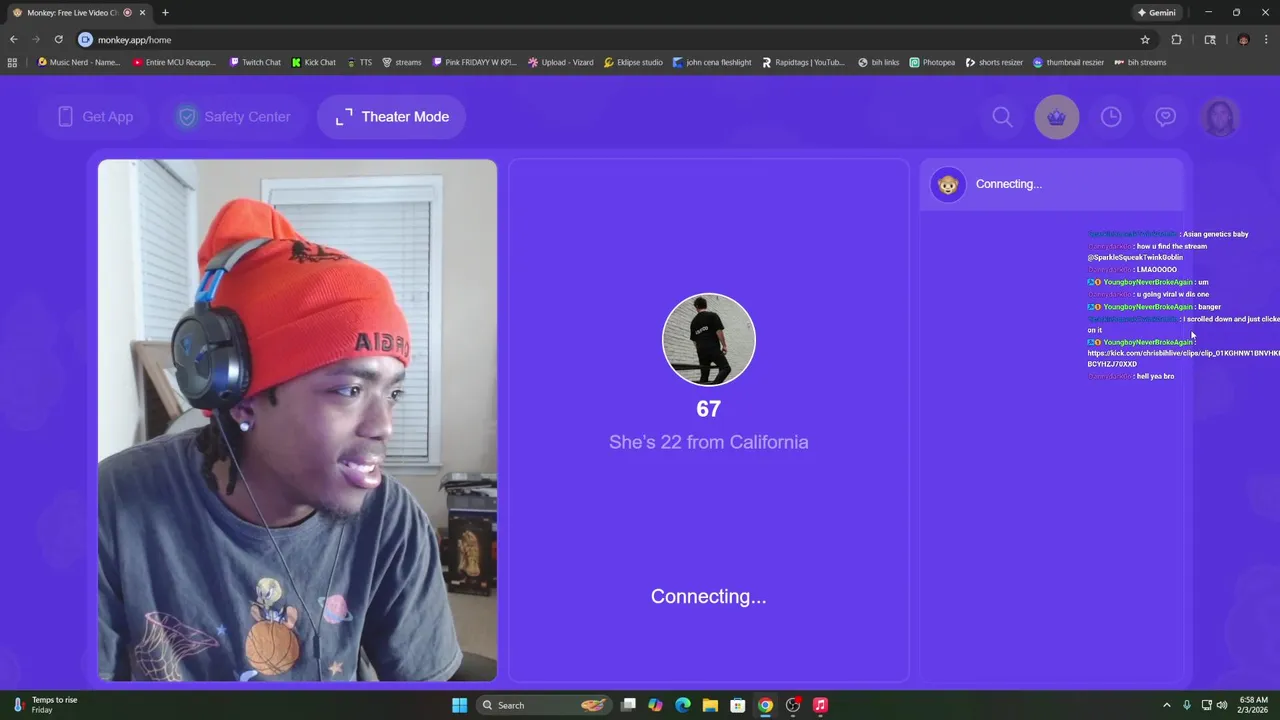Image resolution: width=1280 pixels, height=720 pixels.
Task: Open the crown premium icon
Action: tap(1057, 117)
